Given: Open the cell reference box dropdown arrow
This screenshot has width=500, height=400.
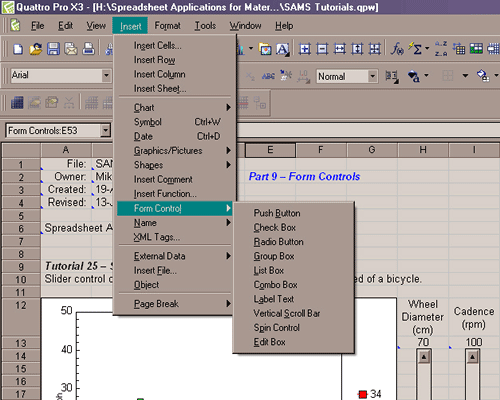Looking at the screenshot, I should tap(105, 130).
